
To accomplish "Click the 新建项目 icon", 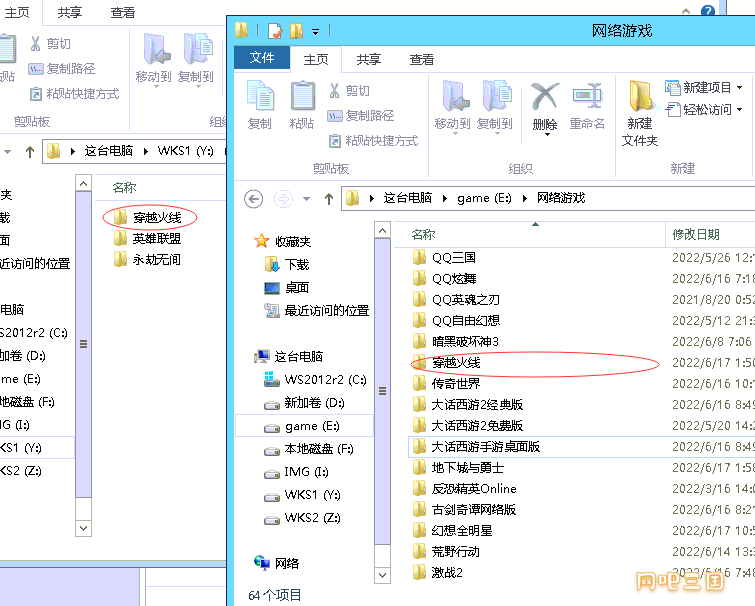I will [672, 87].
